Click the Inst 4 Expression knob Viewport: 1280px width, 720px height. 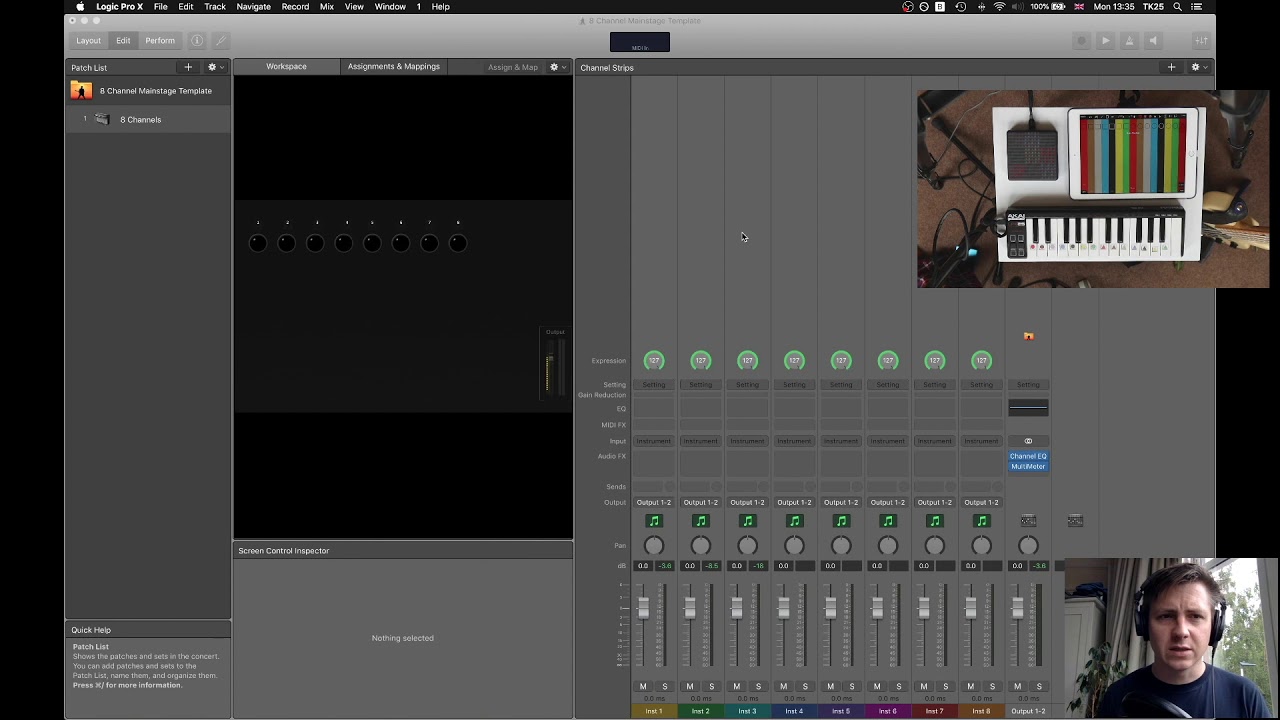tap(794, 361)
